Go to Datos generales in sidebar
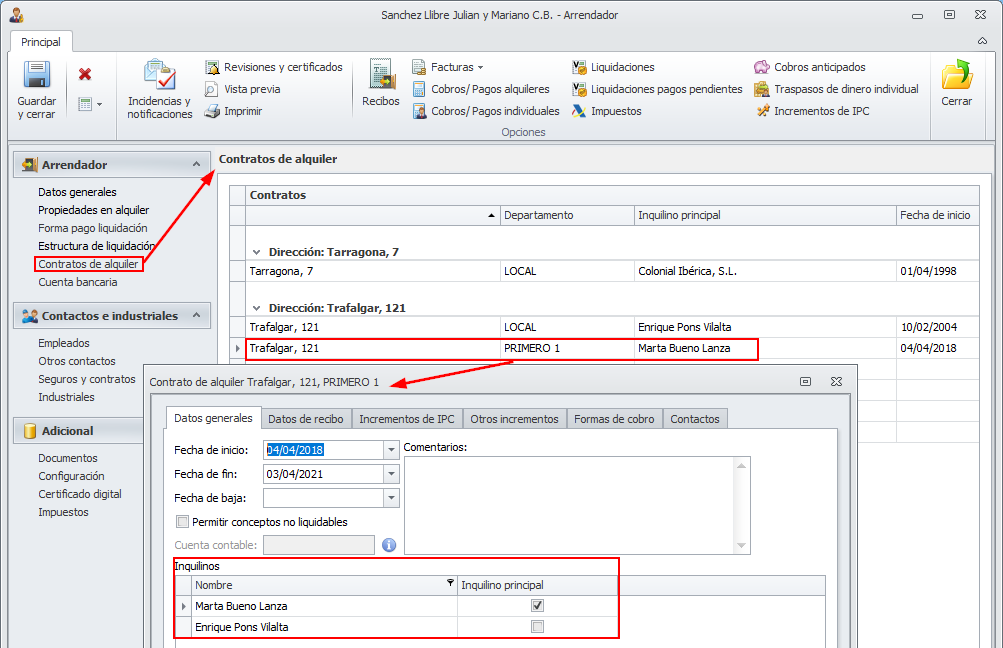Image resolution: width=1003 pixels, height=648 pixels. (x=77, y=192)
